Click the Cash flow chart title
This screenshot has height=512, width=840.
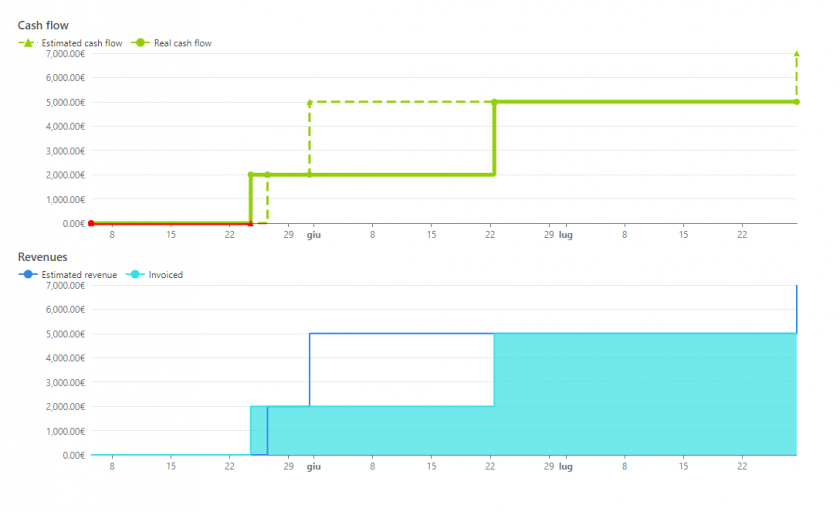point(43,24)
